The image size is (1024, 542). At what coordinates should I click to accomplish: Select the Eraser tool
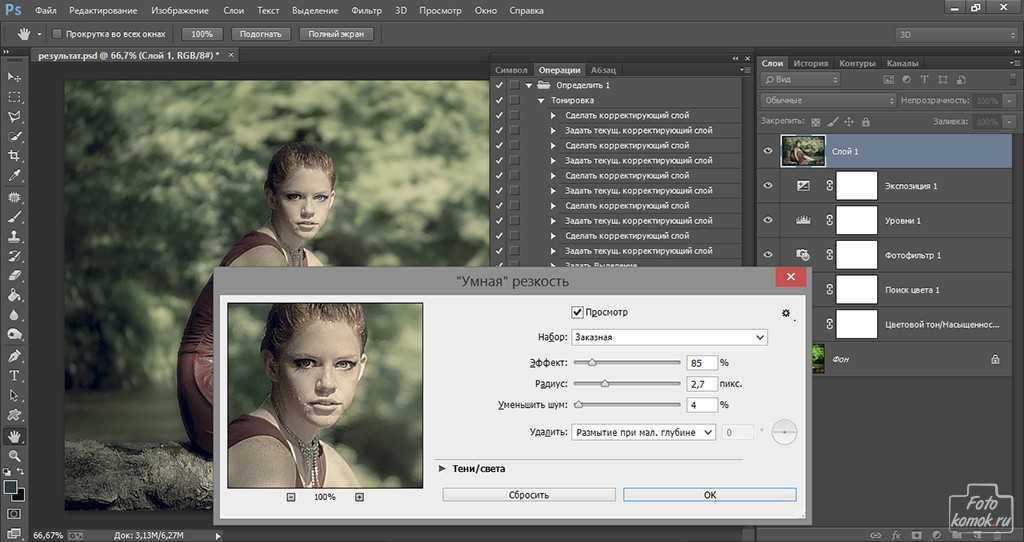click(x=14, y=276)
